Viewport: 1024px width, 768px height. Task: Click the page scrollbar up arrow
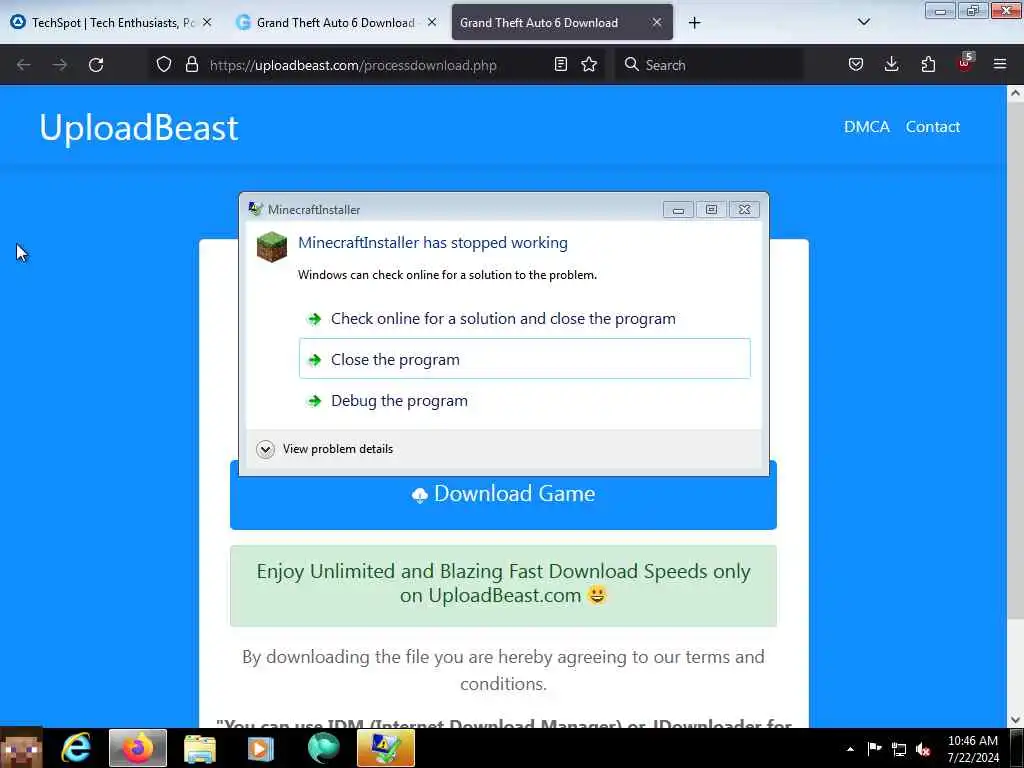pyautogui.click(x=1015, y=93)
